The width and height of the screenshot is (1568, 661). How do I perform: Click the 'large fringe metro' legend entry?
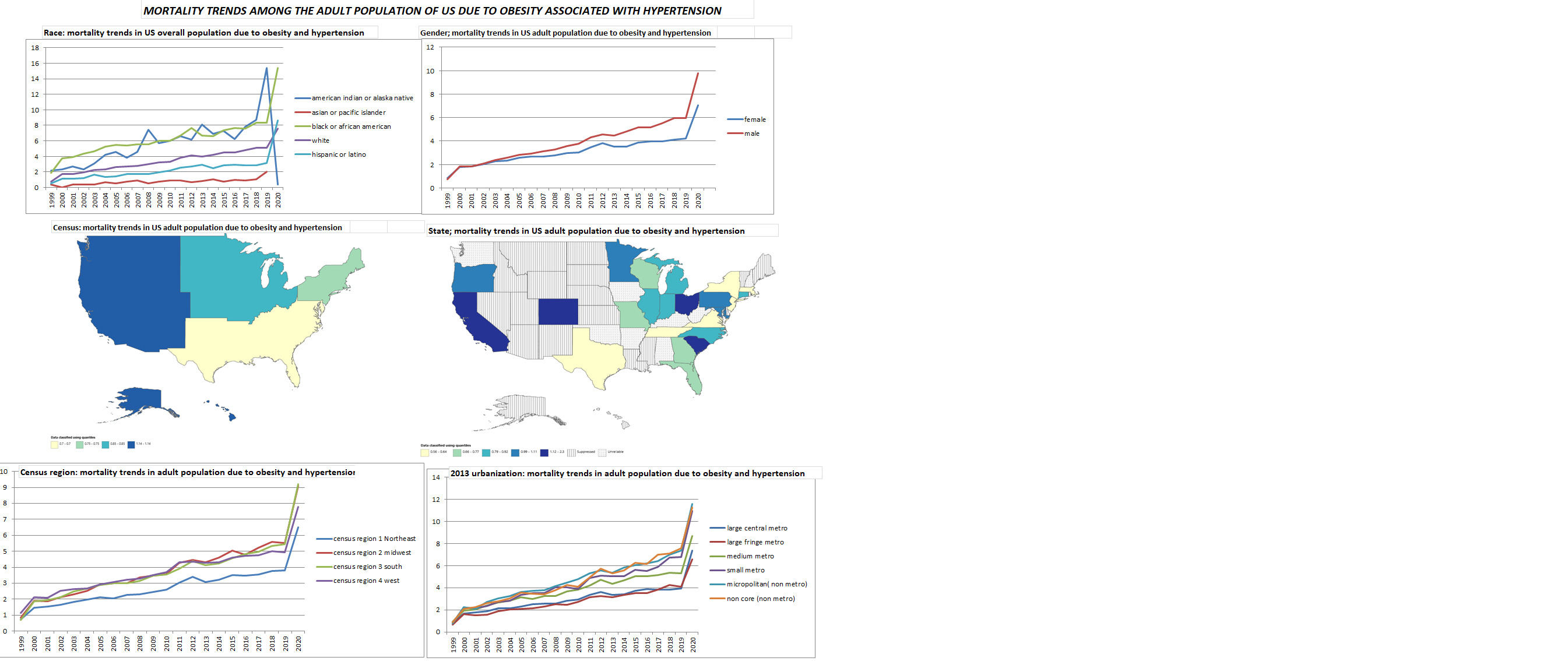point(755,542)
